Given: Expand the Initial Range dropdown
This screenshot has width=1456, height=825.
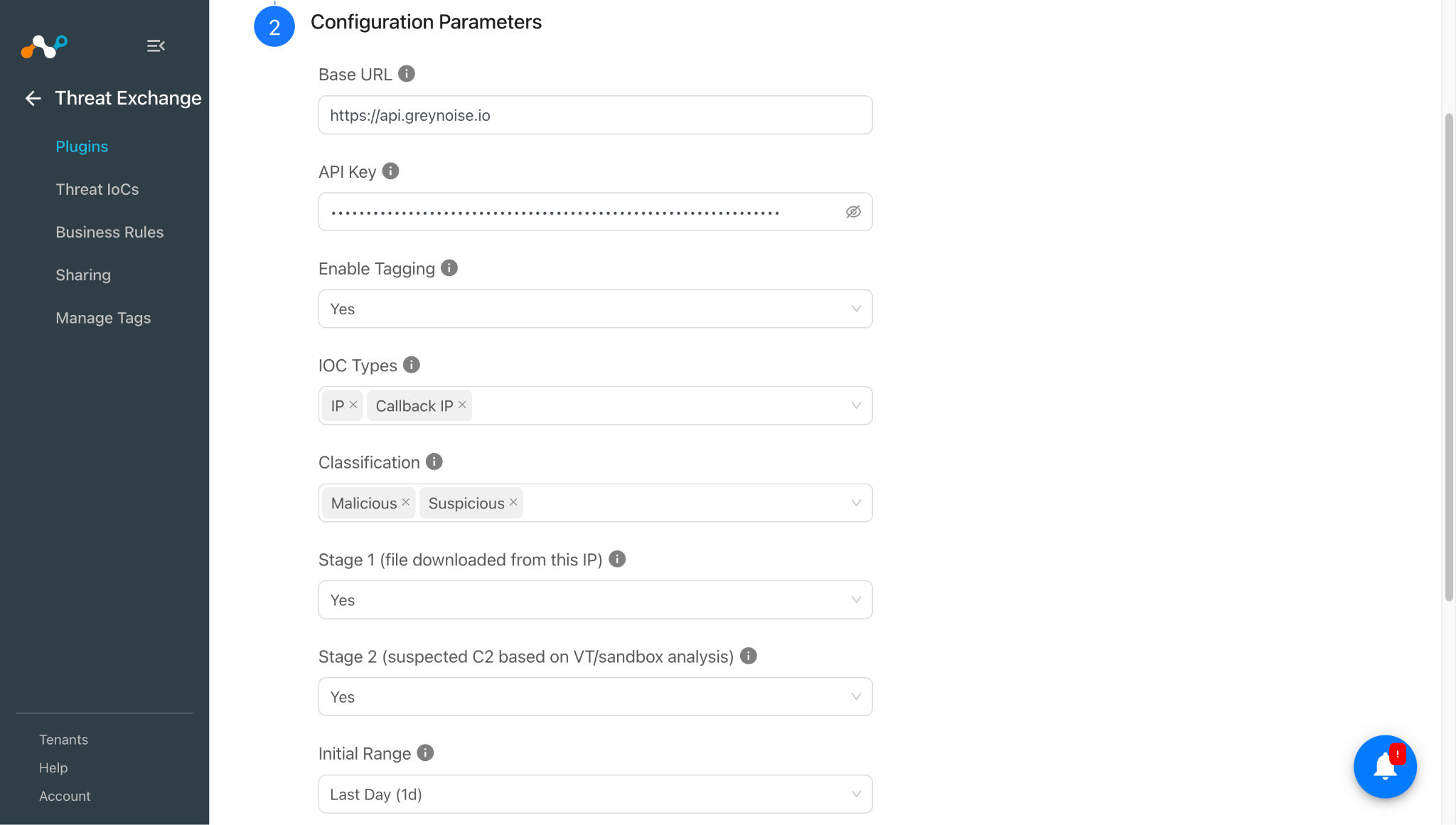Looking at the screenshot, I should click(595, 794).
